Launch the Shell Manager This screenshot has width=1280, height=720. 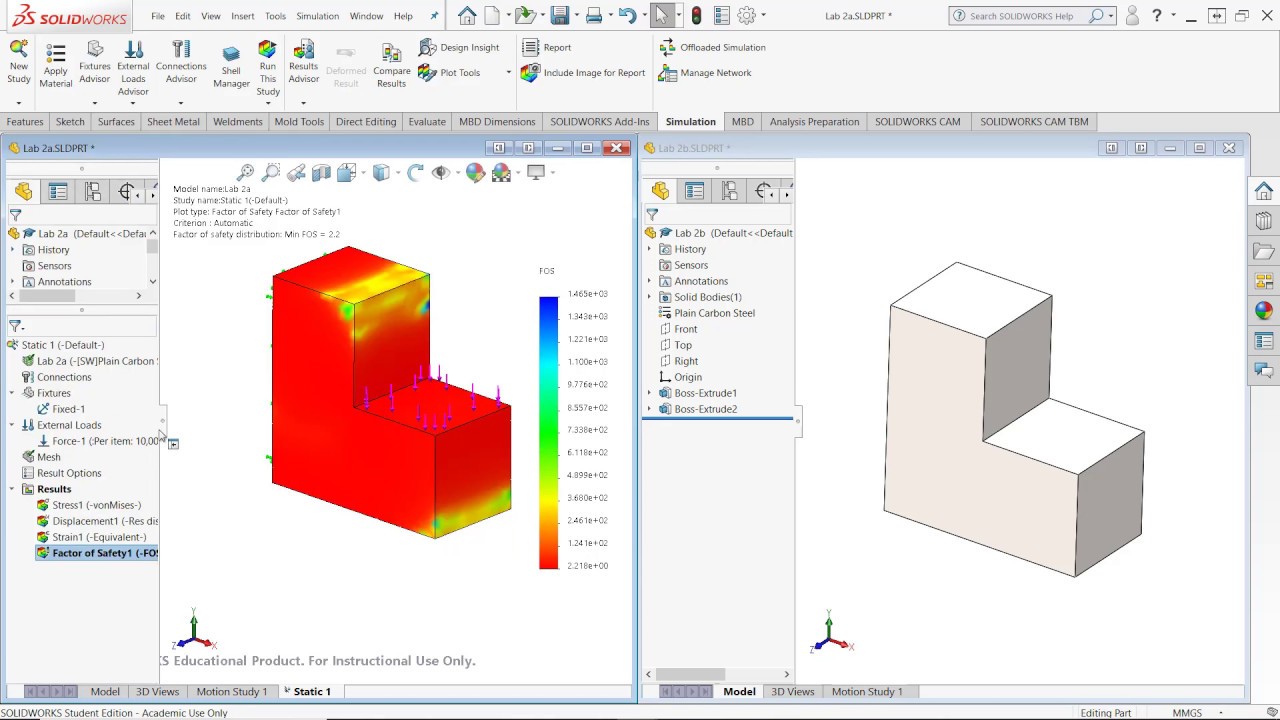pyautogui.click(x=231, y=66)
